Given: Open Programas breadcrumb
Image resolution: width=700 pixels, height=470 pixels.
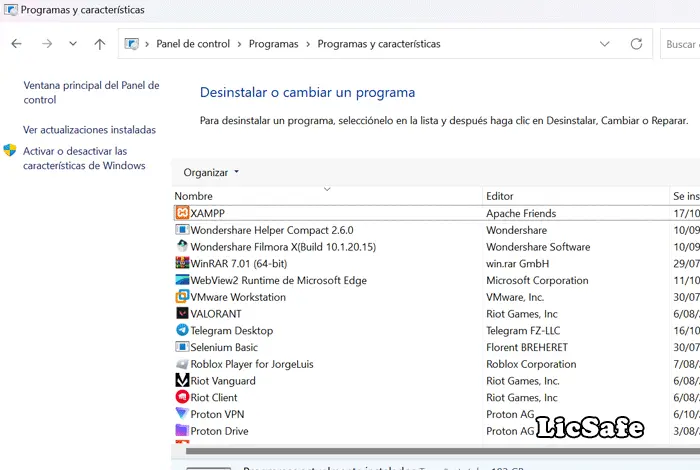Looking at the screenshot, I should coord(274,44).
